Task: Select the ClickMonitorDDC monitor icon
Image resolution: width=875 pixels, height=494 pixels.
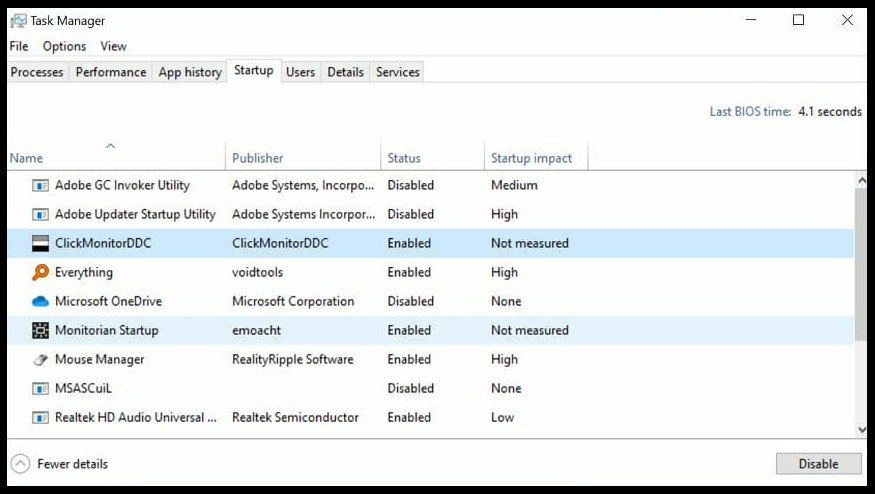Action: 40,243
